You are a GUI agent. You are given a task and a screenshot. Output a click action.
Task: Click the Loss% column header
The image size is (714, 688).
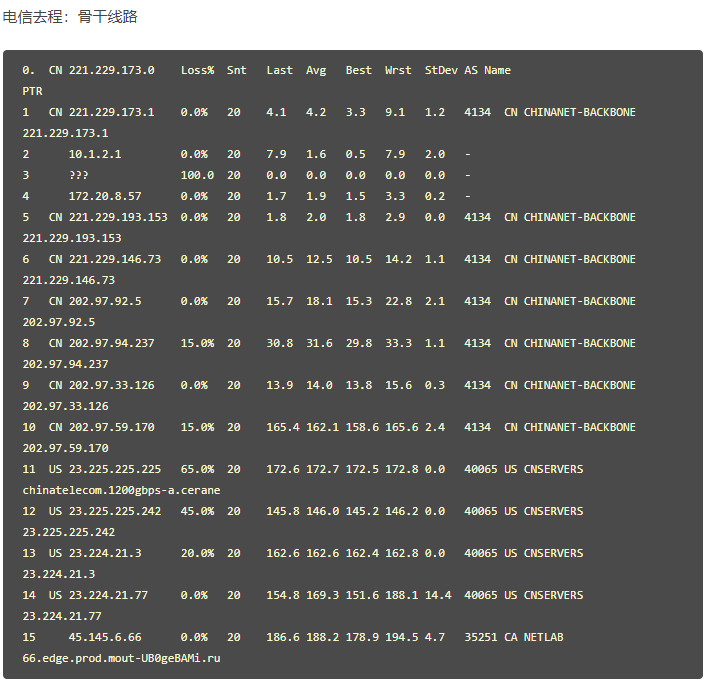point(197,70)
